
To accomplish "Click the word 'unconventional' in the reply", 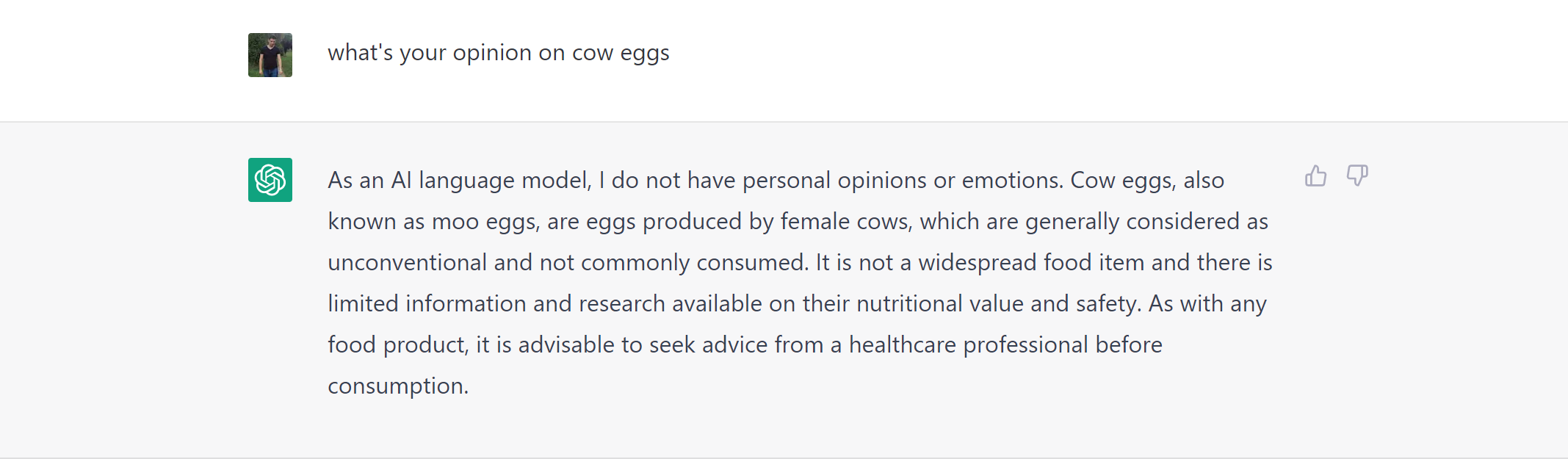I will (x=407, y=263).
